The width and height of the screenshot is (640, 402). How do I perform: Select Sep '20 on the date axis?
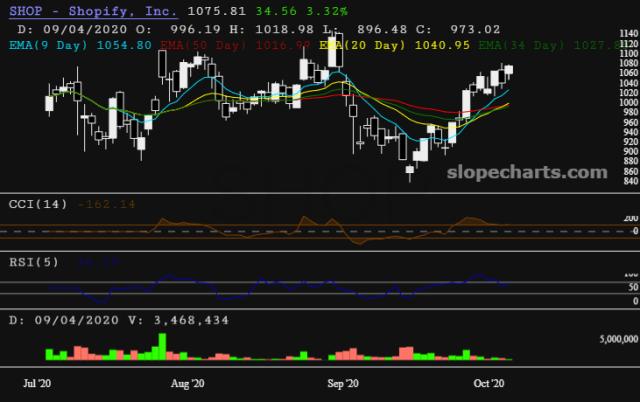pos(343,383)
